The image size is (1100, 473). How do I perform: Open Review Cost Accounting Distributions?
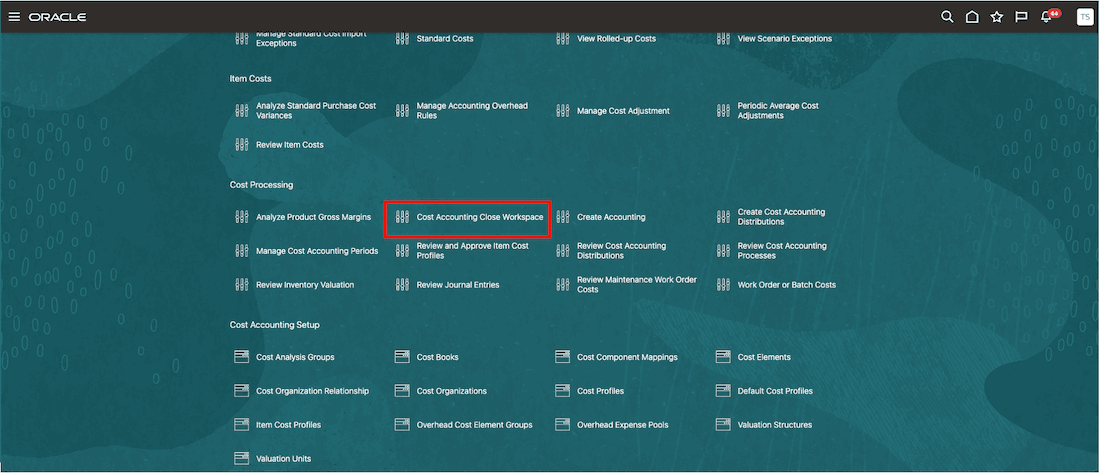pos(622,251)
